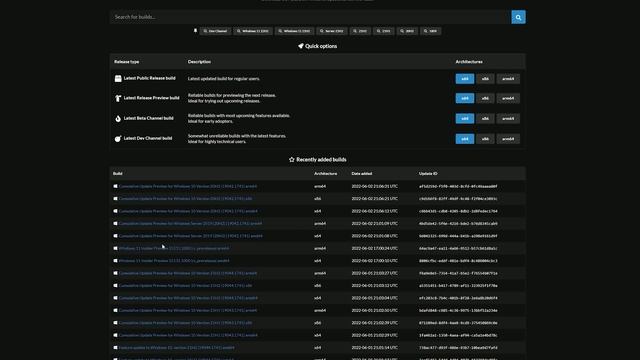Choose arm64 for Latest Release Preview build
Image resolution: width=640 pixels, height=360 pixels.
(x=508, y=98)
